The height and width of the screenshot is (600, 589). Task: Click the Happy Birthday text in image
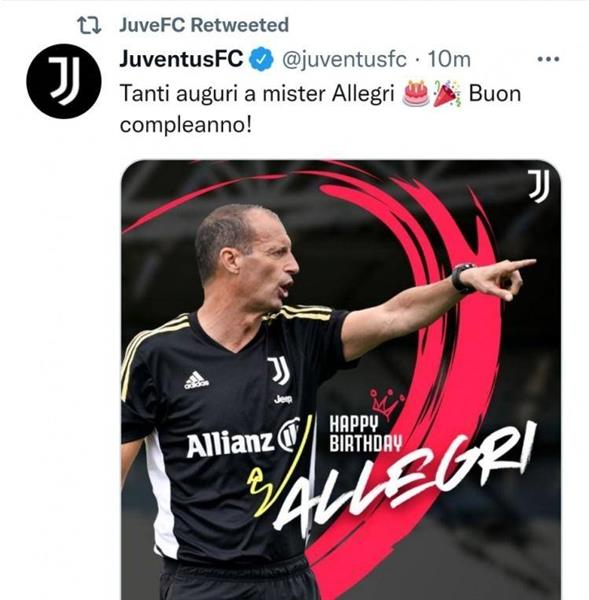point(365,434)
